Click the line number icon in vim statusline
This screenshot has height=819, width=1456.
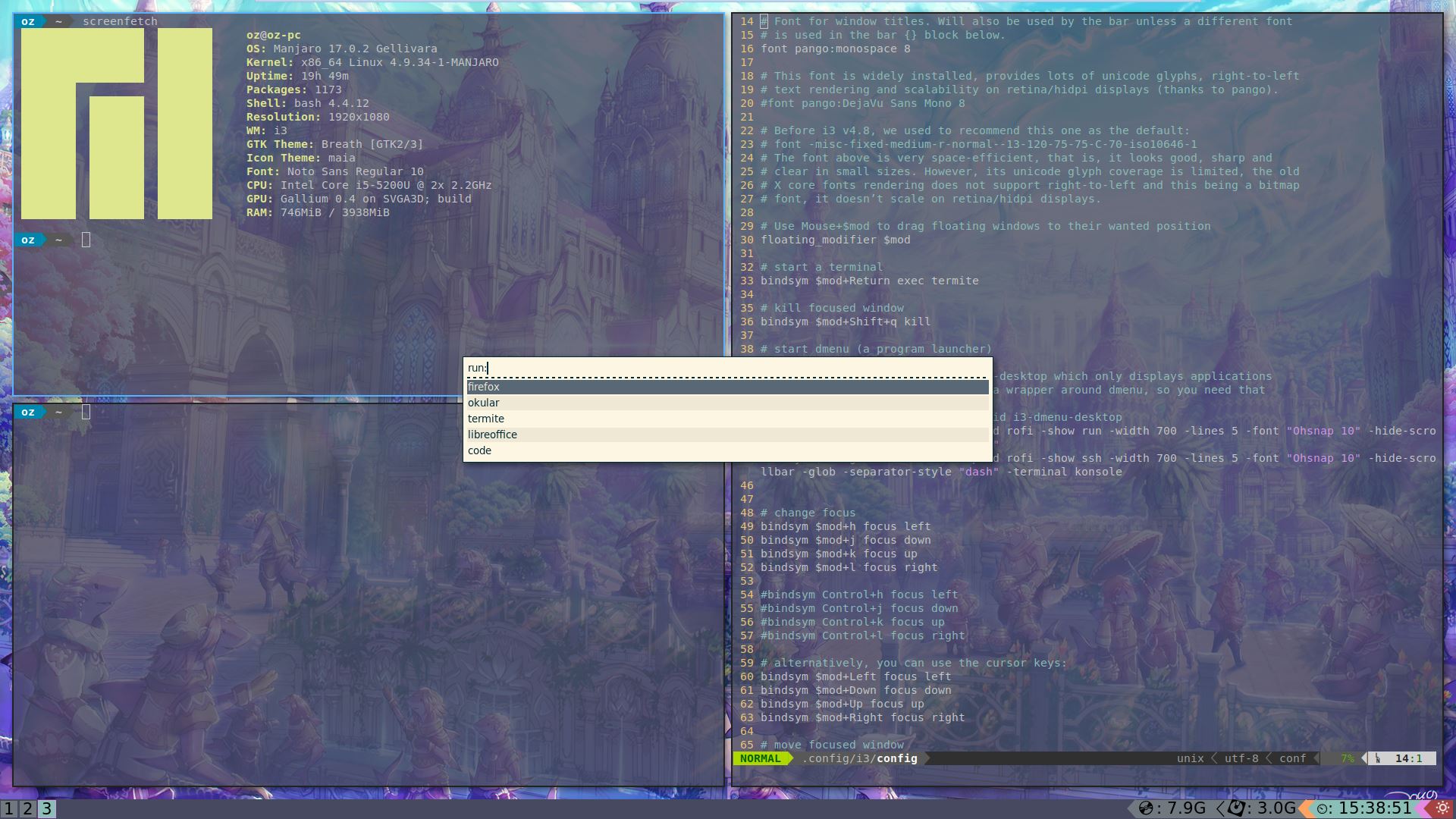pos(1378,758)
